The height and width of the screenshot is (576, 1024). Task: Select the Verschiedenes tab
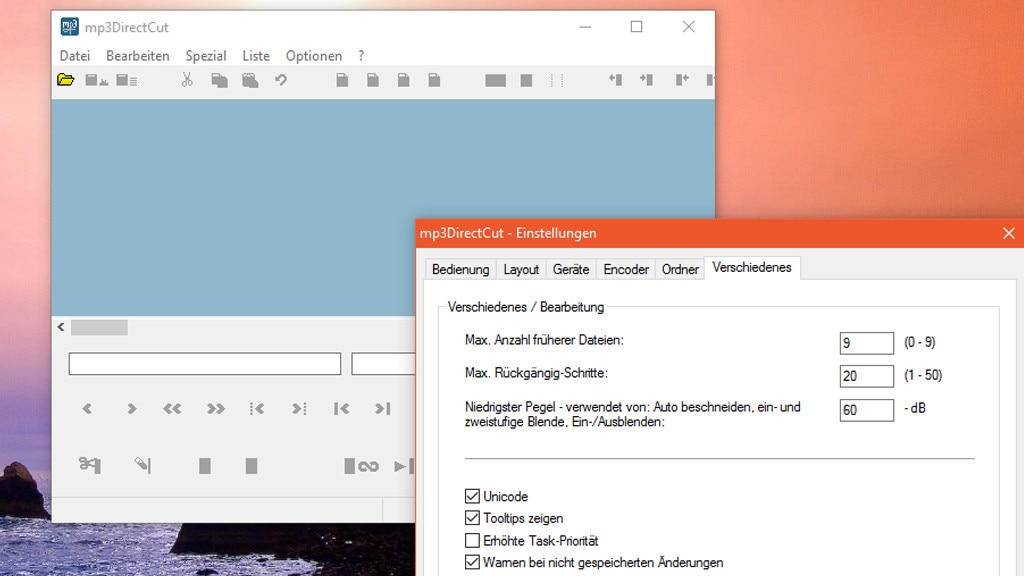click(x=752, y=268)
